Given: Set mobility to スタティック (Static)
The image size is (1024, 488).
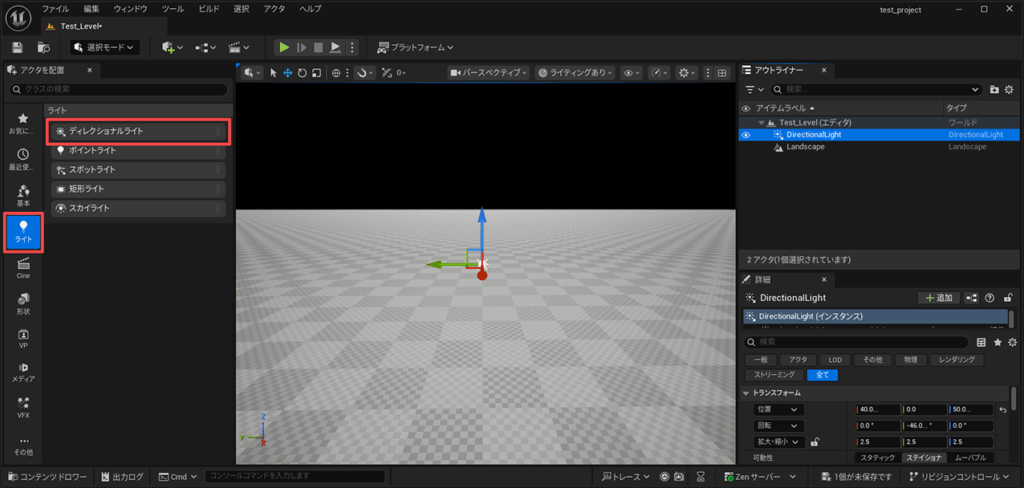Looking at the screenshot, I should pyautogui.click(x=877, y=458).
